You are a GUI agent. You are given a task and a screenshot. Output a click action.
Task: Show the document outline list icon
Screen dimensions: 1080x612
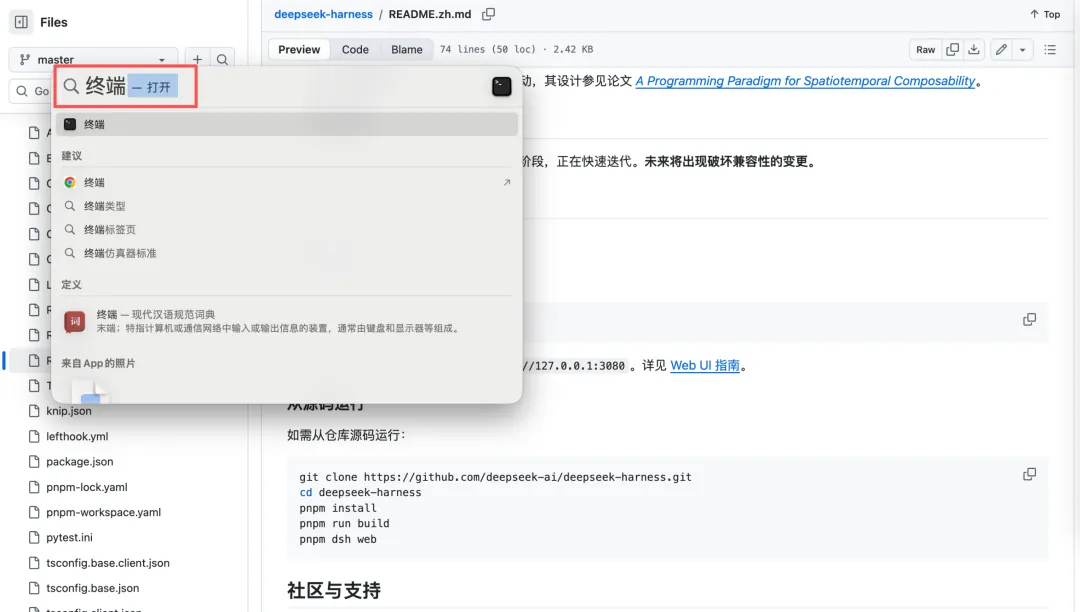(1050, 50)
